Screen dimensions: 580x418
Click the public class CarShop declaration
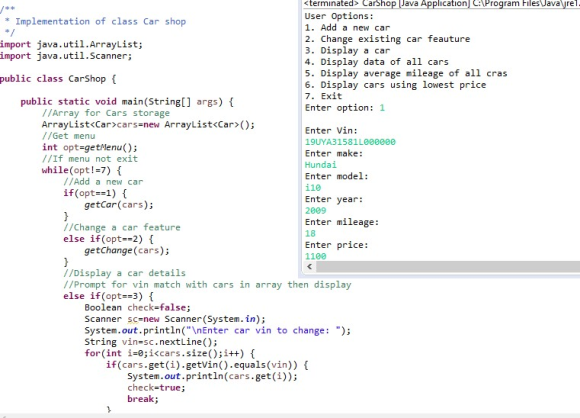pyautogui.click(x=58, y=79)
